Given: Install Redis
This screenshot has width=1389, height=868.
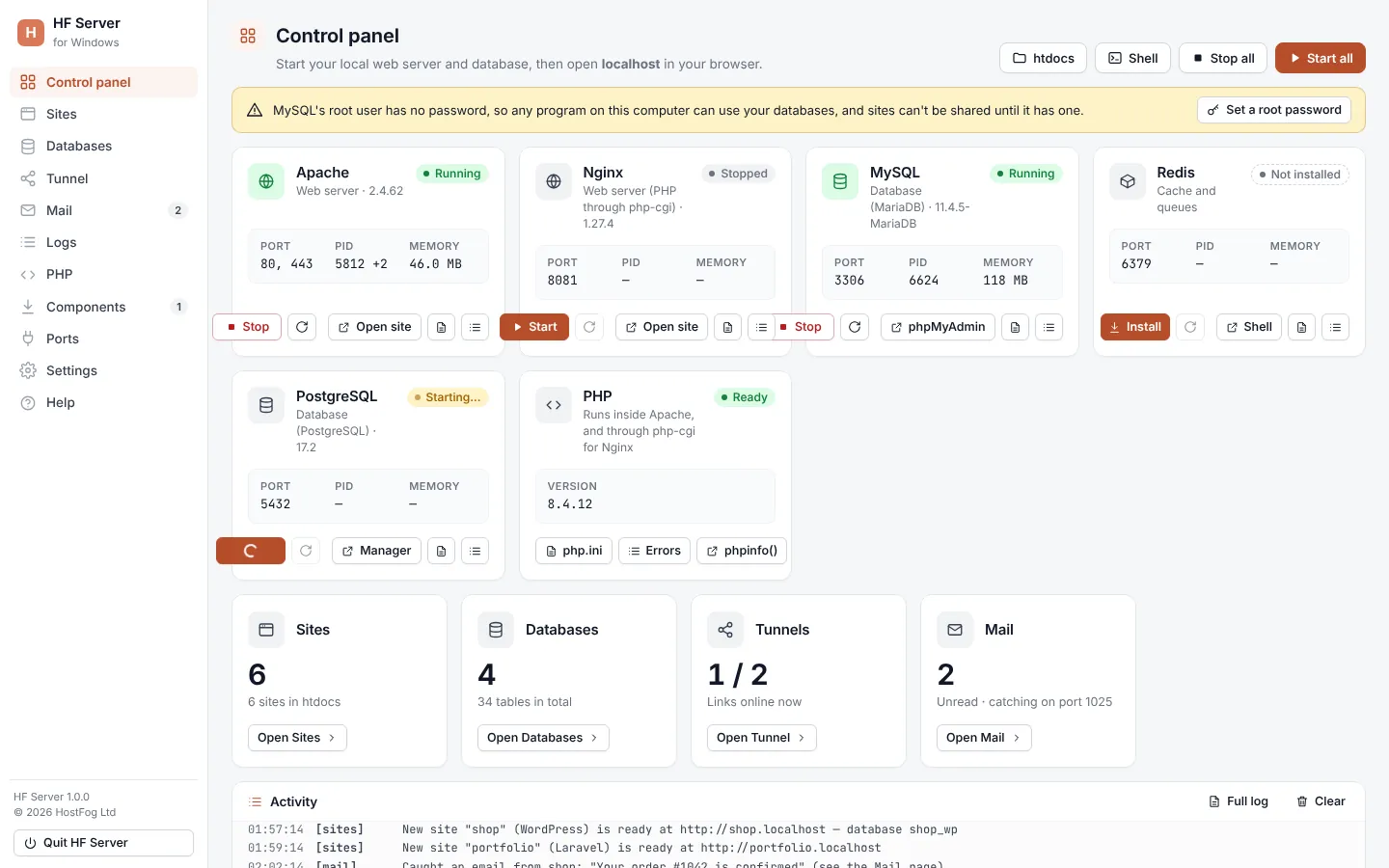Looking at the screenshot, I should pos(1135,327).
